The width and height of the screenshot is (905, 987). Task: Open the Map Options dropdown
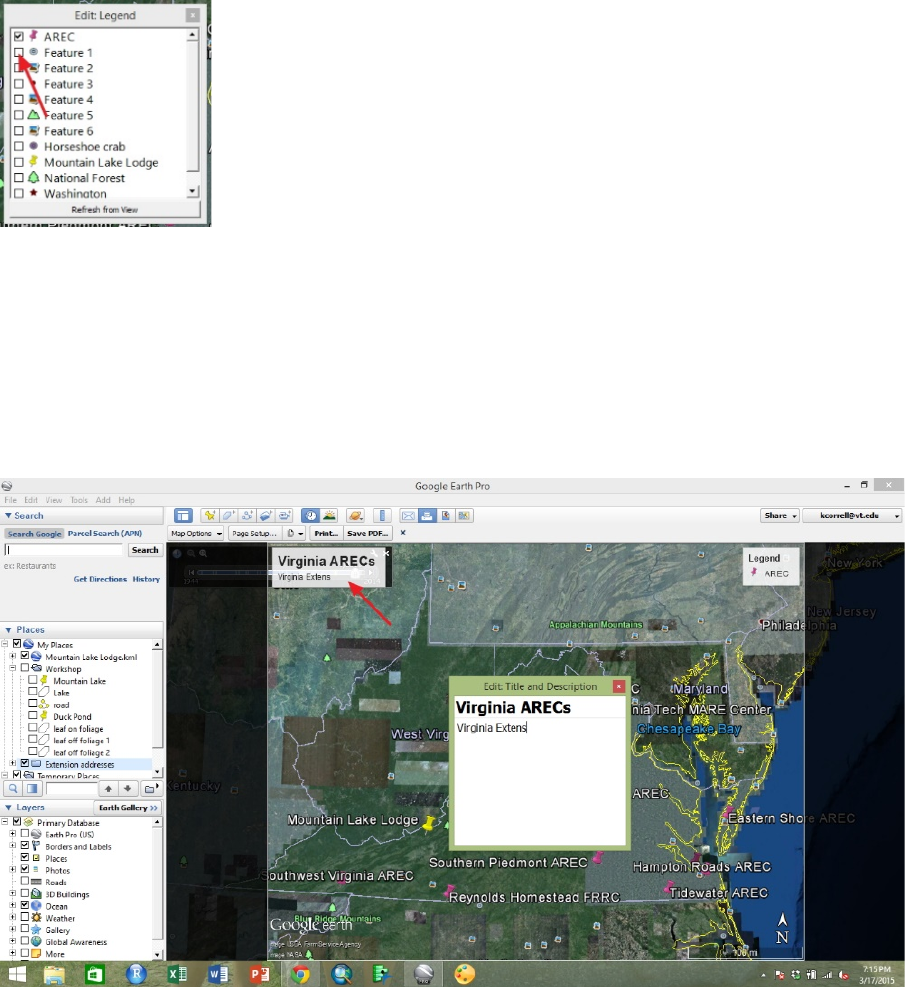coord(196,533)
